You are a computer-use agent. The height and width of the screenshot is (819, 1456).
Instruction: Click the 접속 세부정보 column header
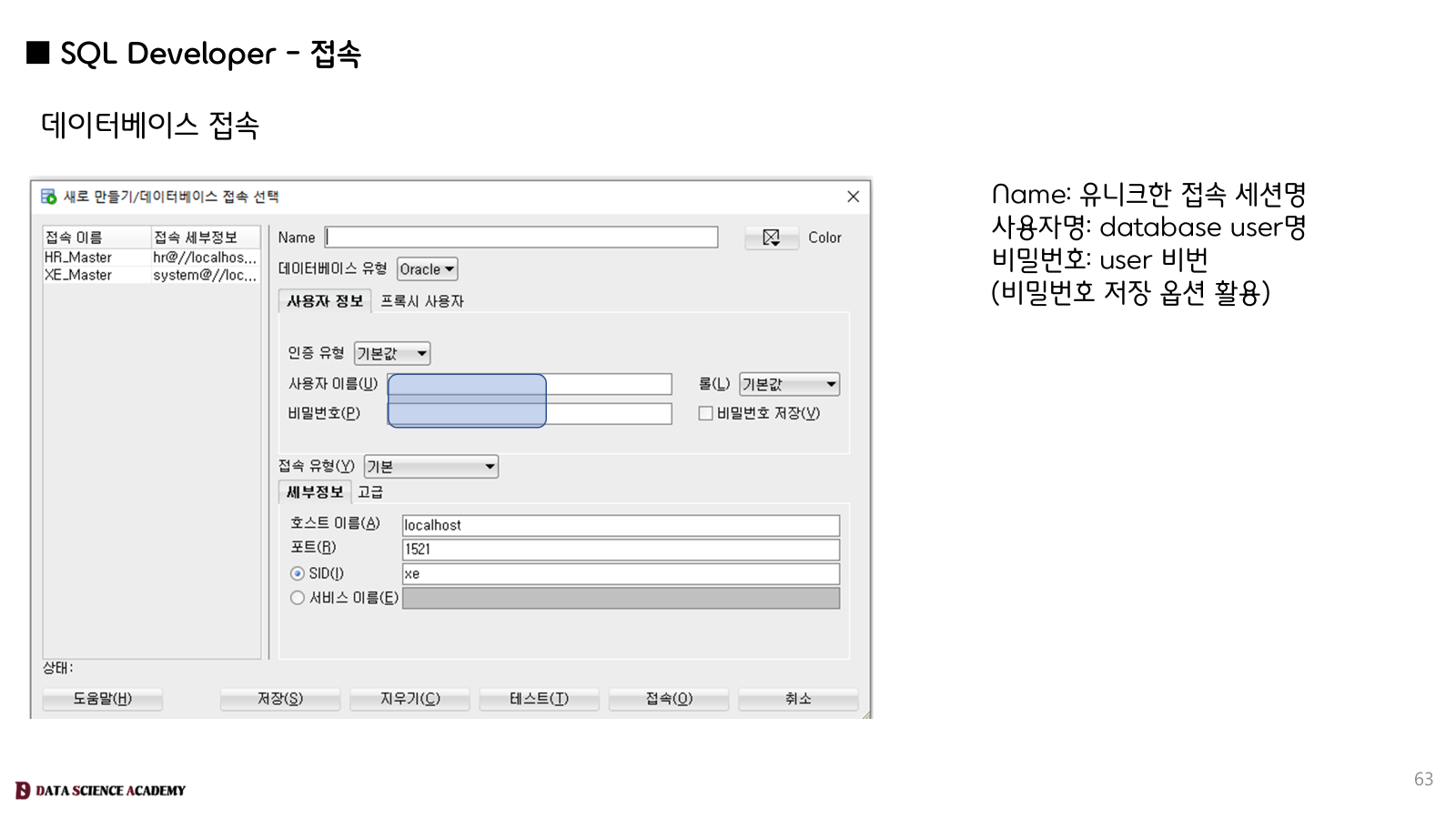[x=206, y=238]
